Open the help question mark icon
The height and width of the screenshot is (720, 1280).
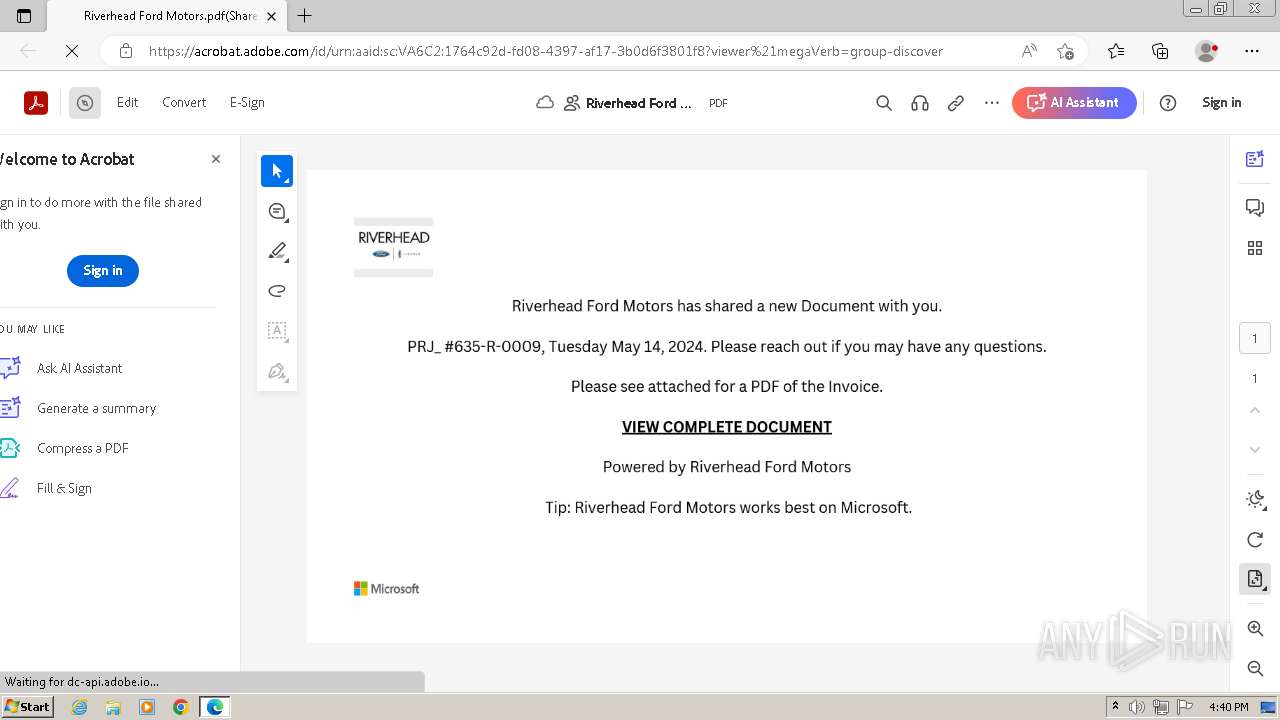coord(1168,103)
